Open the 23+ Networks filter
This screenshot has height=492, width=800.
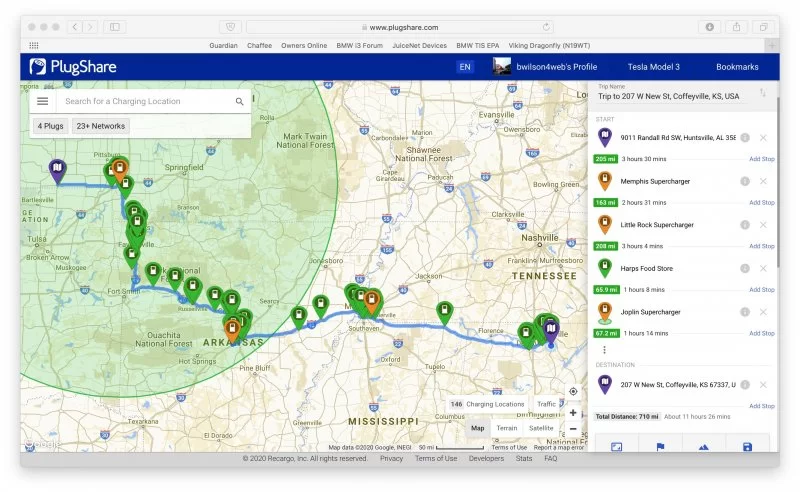(x=101, y=127)
